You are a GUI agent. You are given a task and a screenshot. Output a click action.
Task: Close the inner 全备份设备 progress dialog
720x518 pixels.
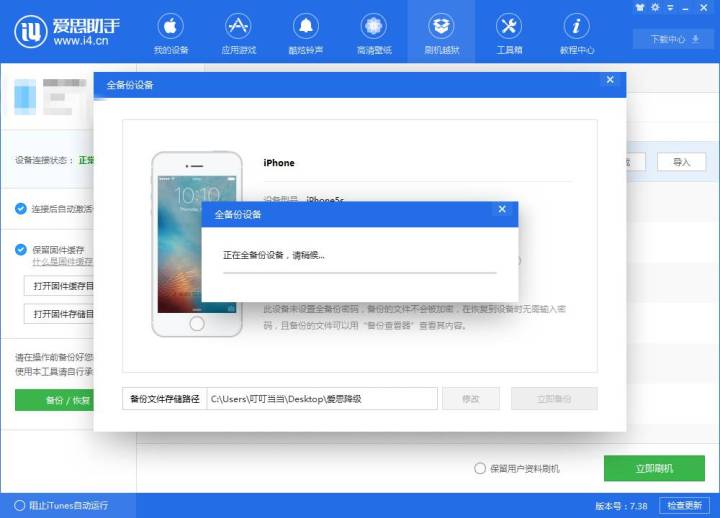click(x=502, y=210)
